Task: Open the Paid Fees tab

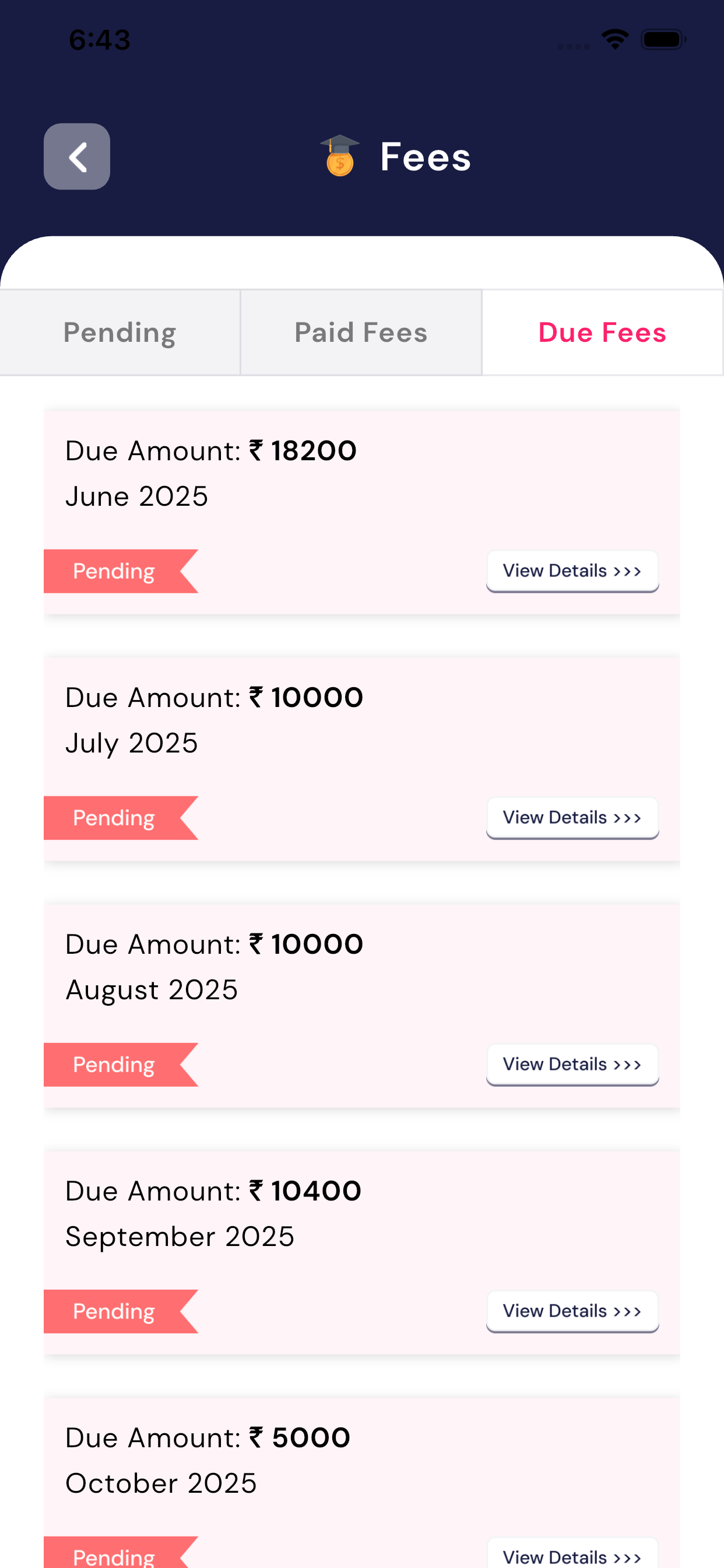Action: [x=361, y=332]
